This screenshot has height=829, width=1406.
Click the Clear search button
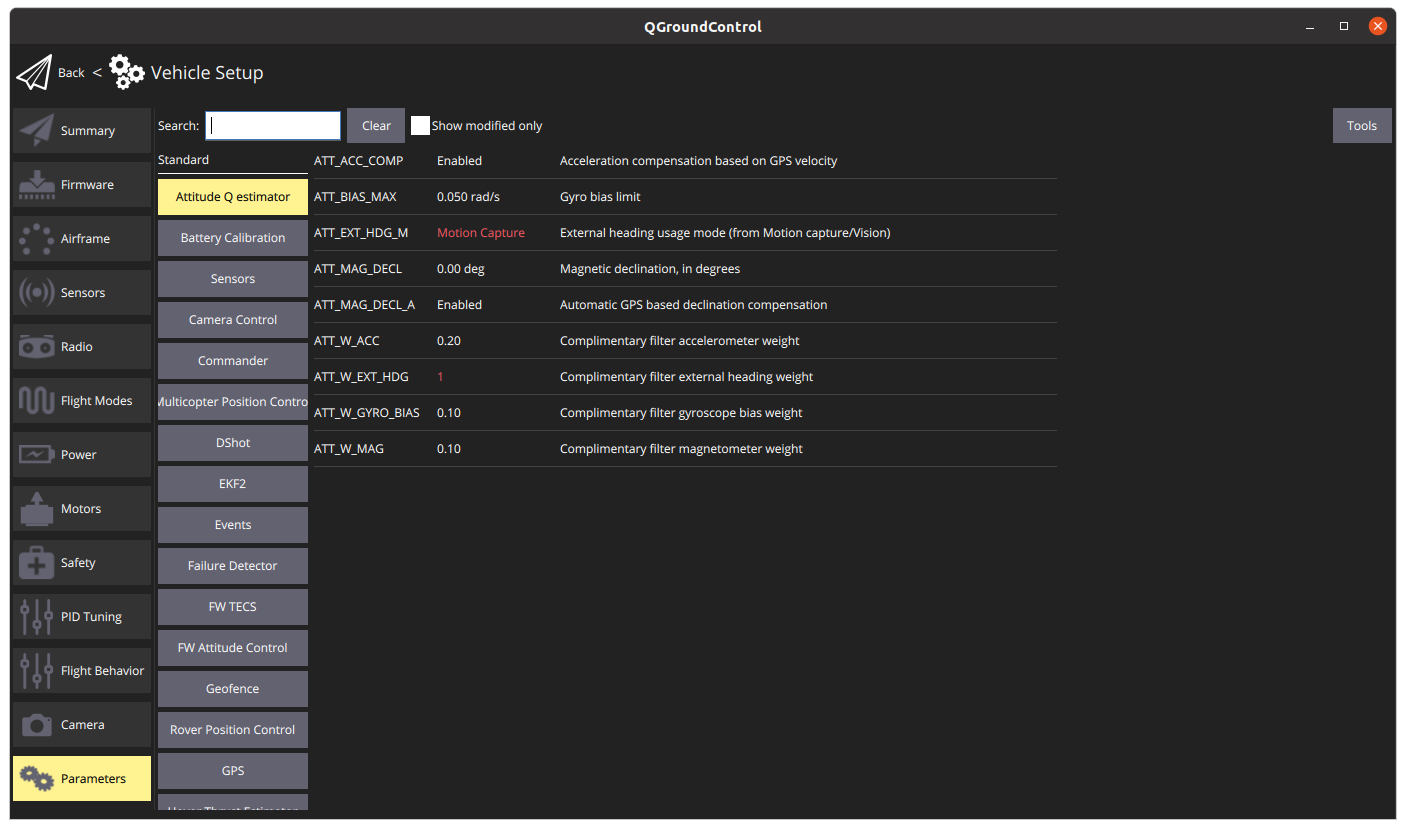pyautogui.click(x=376, y=126)
